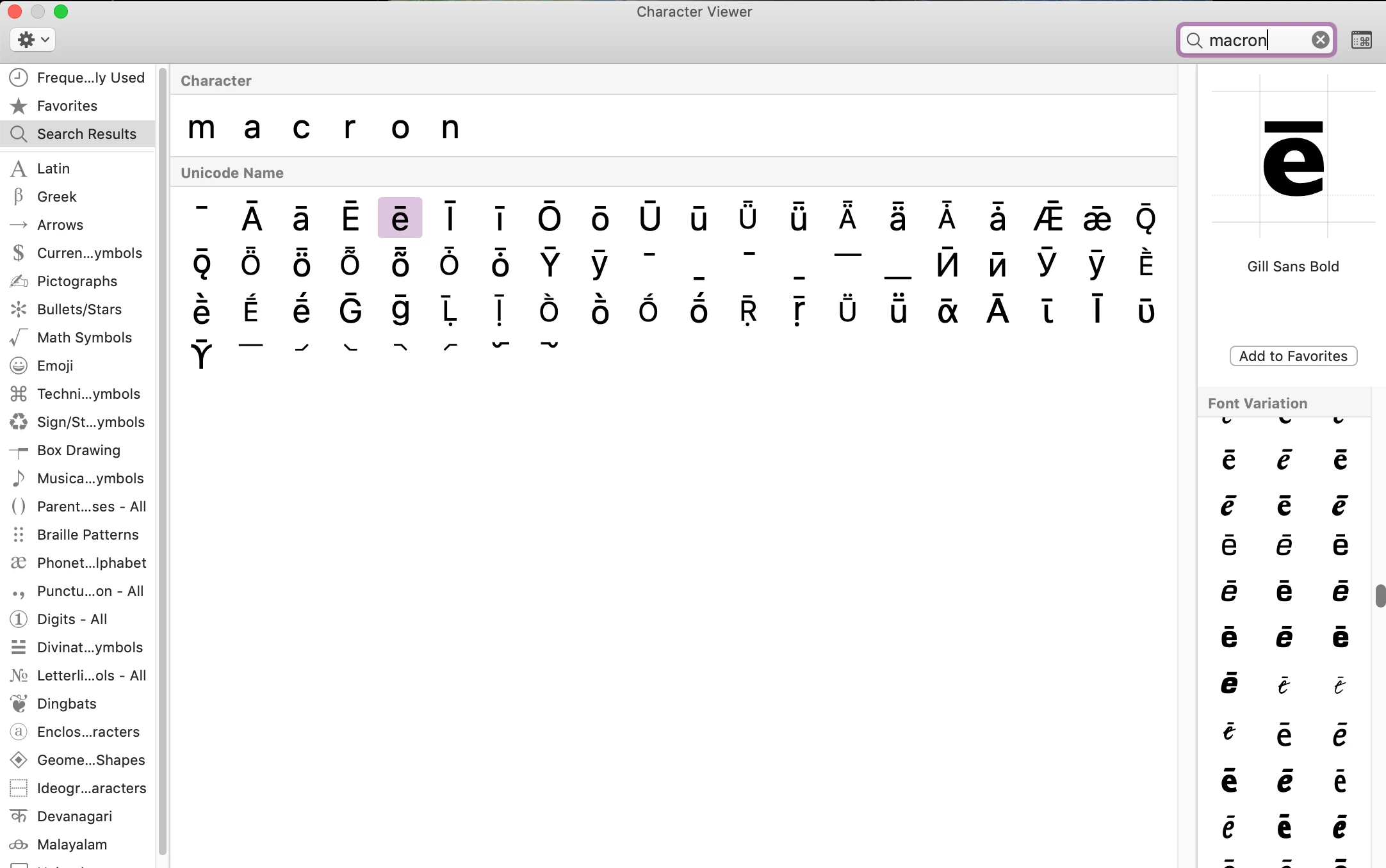1386x868 pixels.
Task: Open Frequently Used clock category
Action: pos(90,77)
